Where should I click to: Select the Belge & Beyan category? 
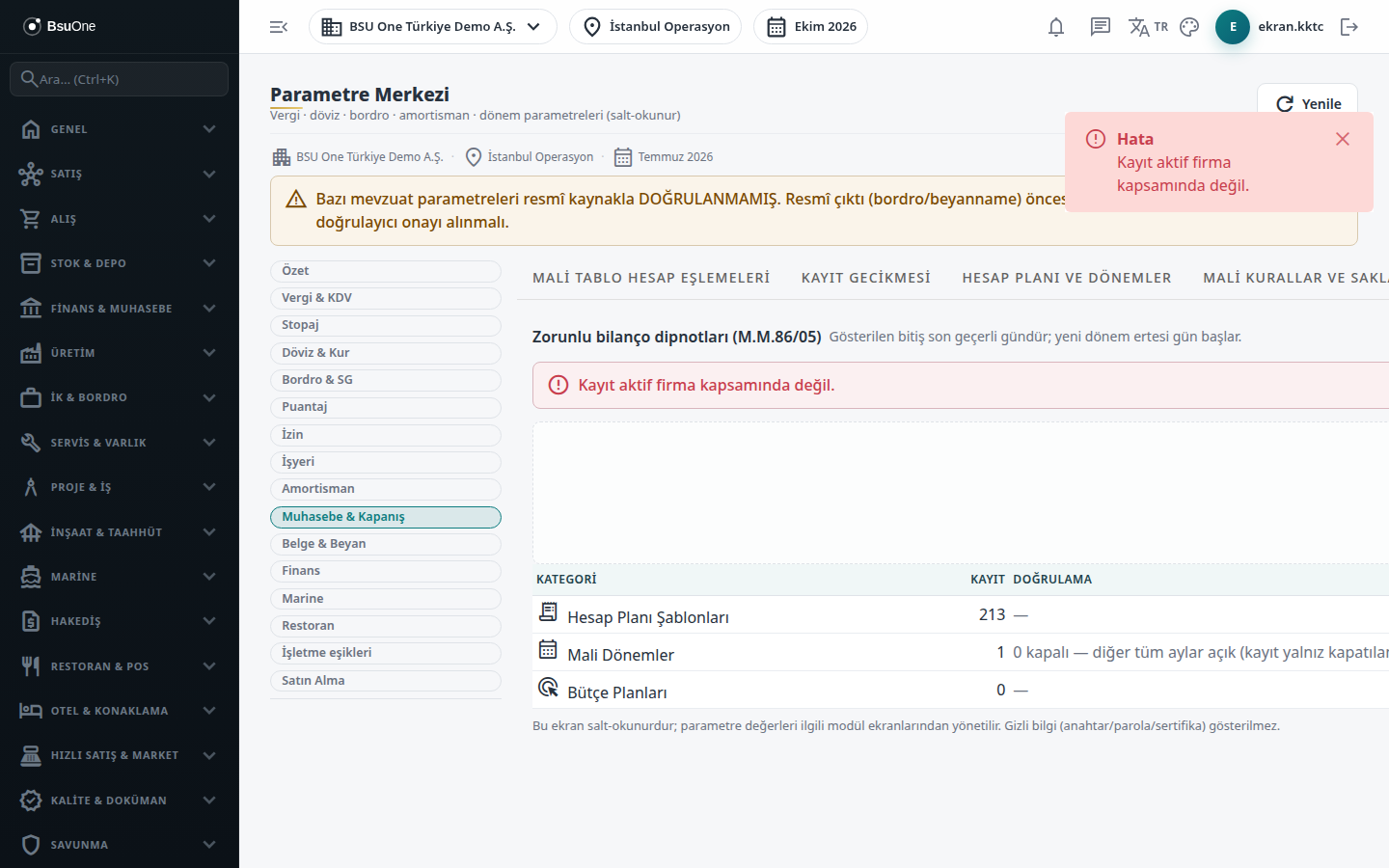click(x=386, y=544)
